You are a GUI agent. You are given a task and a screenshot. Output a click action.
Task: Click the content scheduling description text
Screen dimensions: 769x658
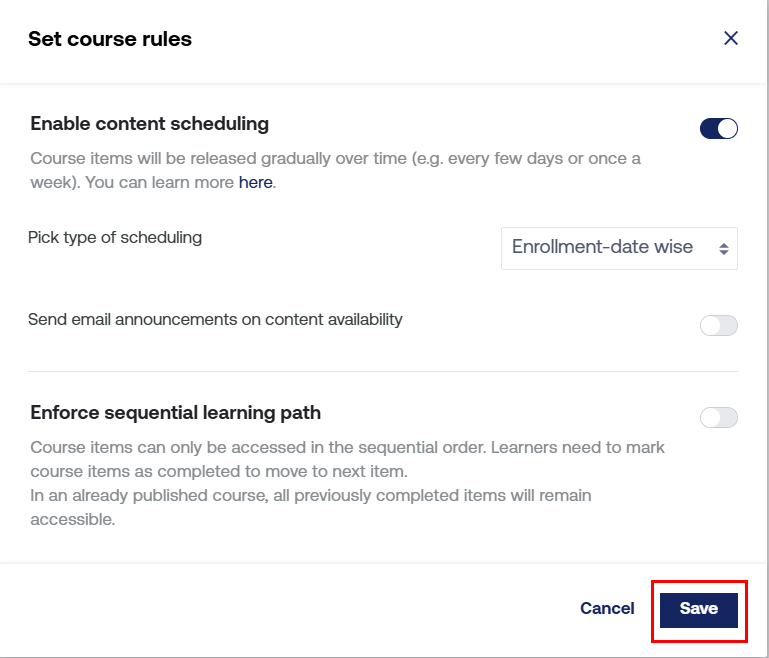point(335,159)
